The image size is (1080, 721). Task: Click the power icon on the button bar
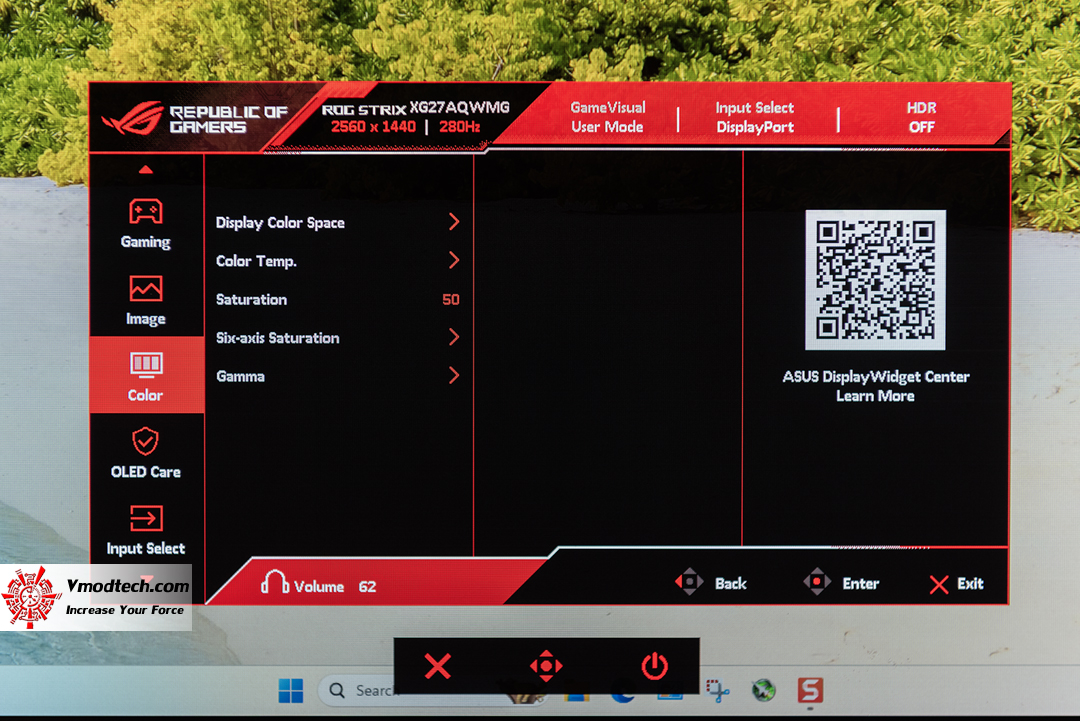click(x=654, y=666)
